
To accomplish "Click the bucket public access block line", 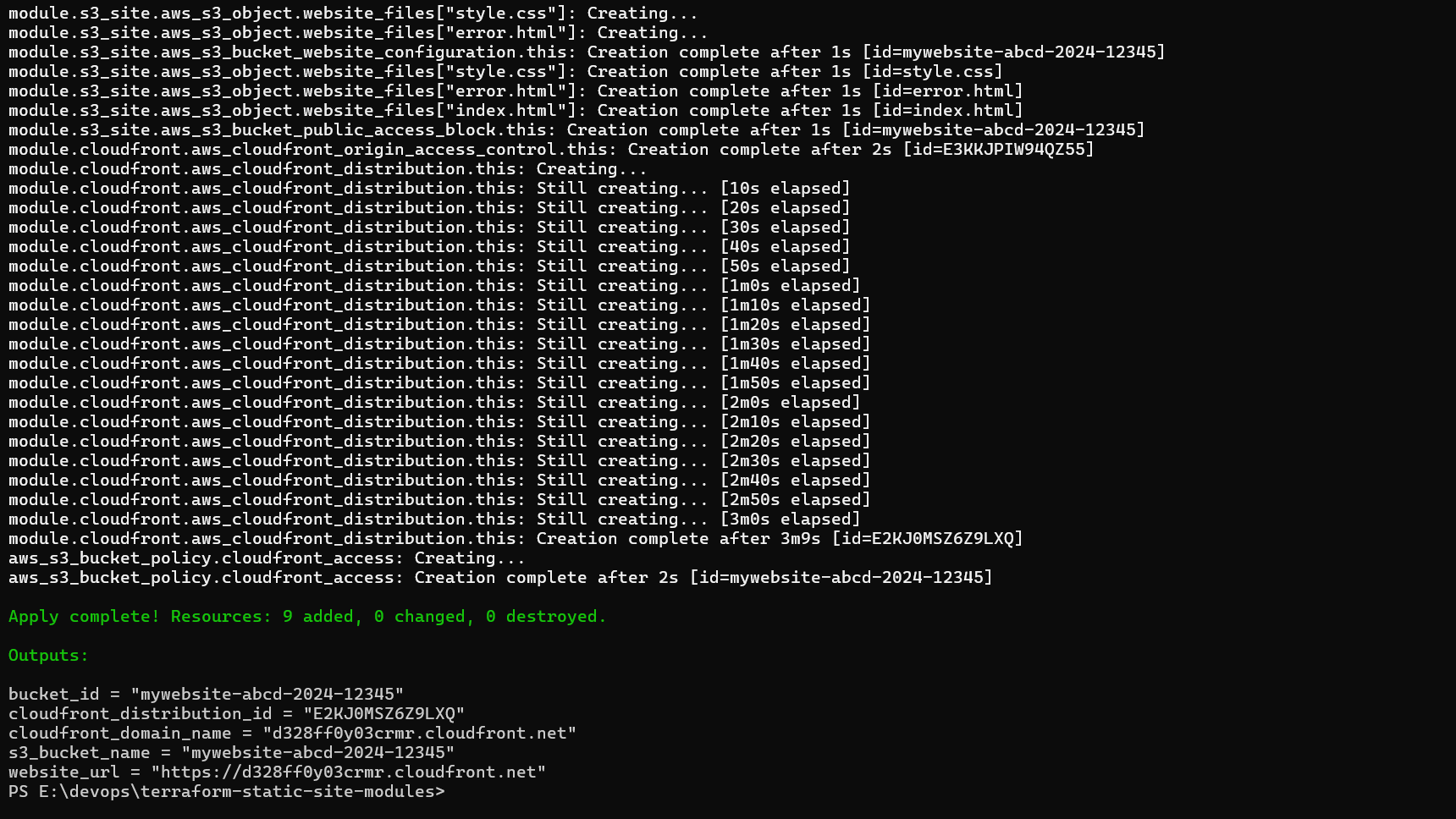I will click(x=576, y=130).
